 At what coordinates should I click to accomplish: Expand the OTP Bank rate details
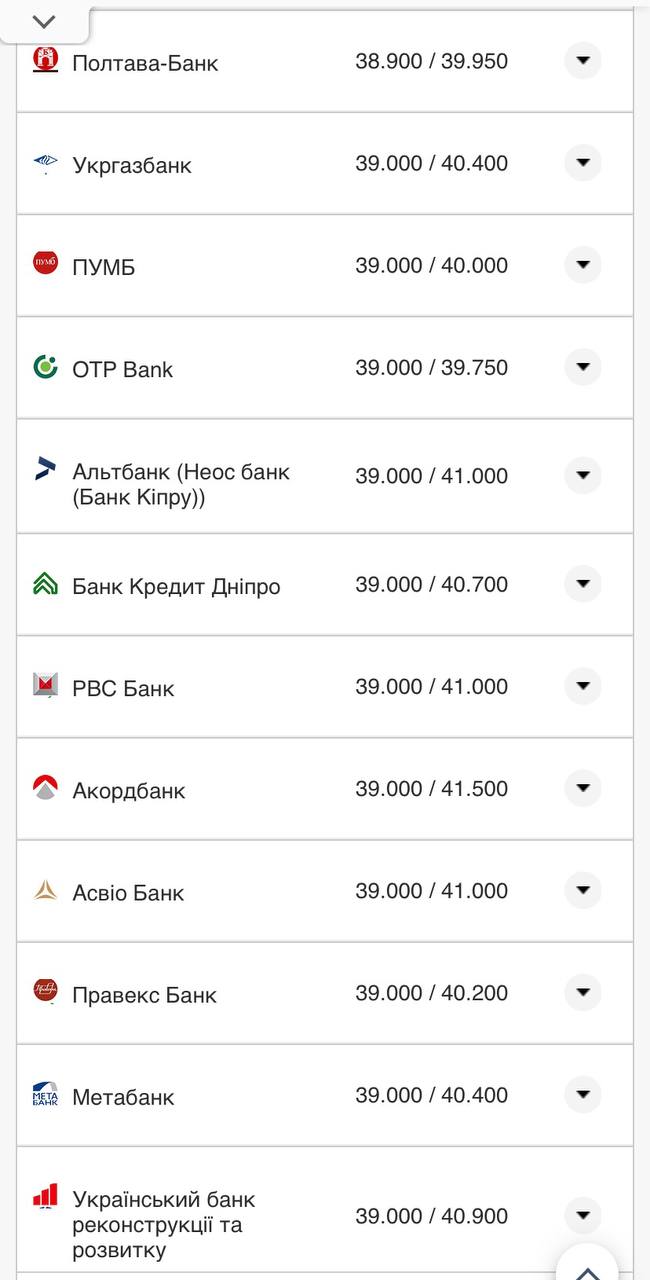point(582,367)
